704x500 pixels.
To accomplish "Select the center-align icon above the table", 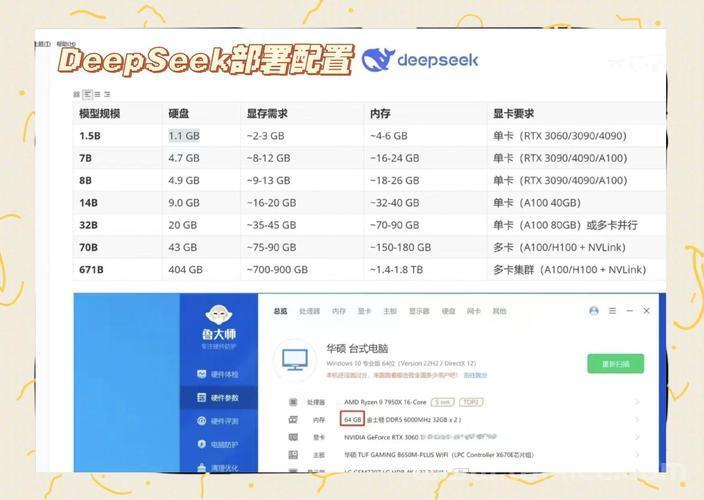I will tap(97, 94).
